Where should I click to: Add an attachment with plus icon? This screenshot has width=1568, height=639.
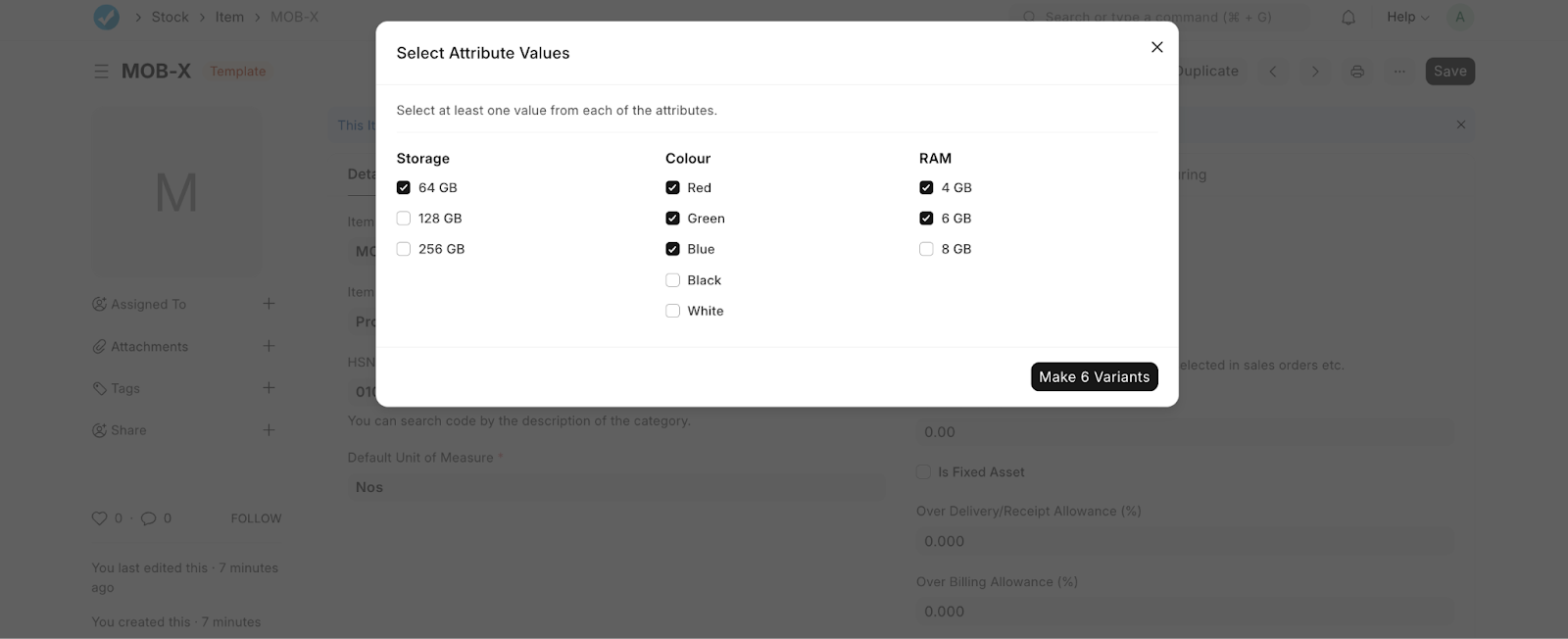[269, 346]
